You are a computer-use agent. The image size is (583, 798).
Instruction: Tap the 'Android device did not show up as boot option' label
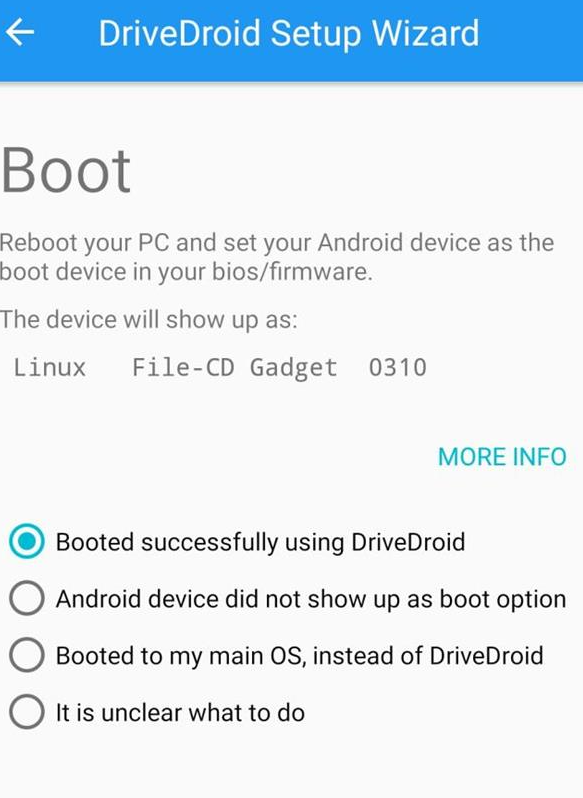point(311,599)
